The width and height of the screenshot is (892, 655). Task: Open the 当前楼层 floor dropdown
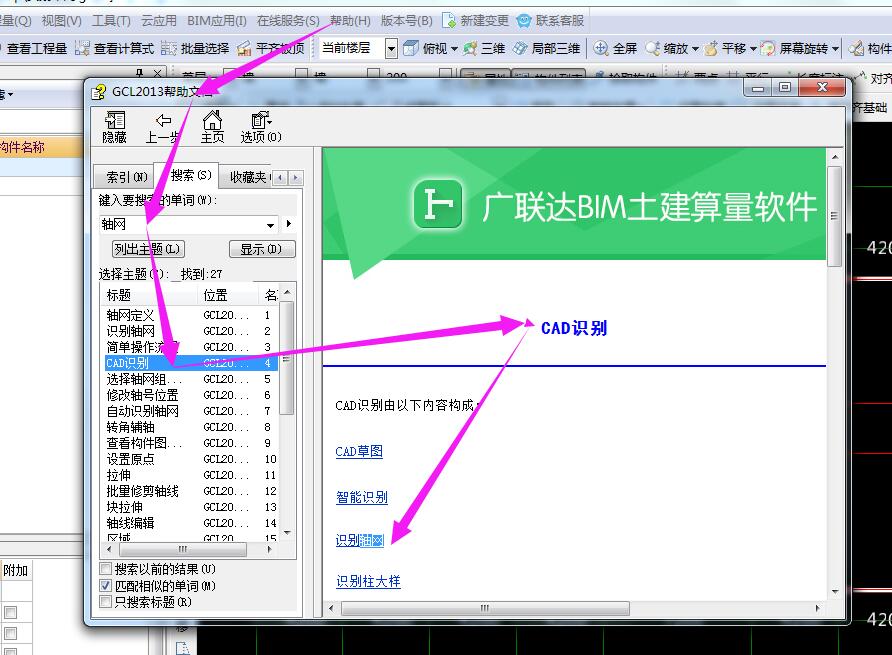(x=391, y=48)
